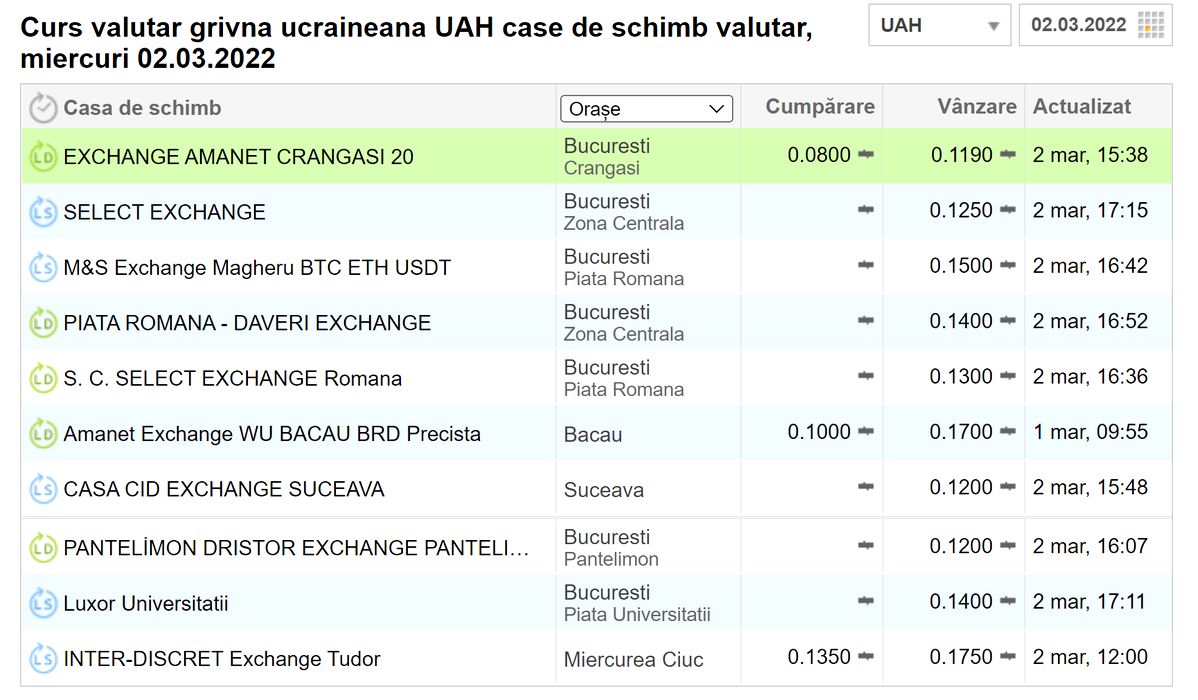Sort by the Actualizat column header

[x=1082, y=107]
